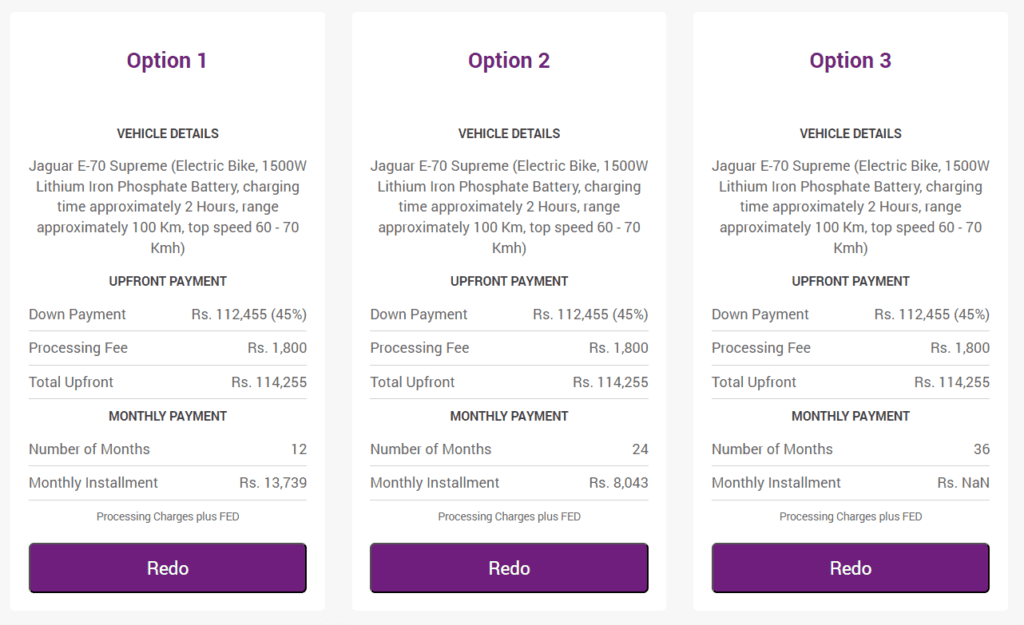The image size is (1024, 625).
Task: Click Option 3 Total Upfront amount
Action: [952, 382]
